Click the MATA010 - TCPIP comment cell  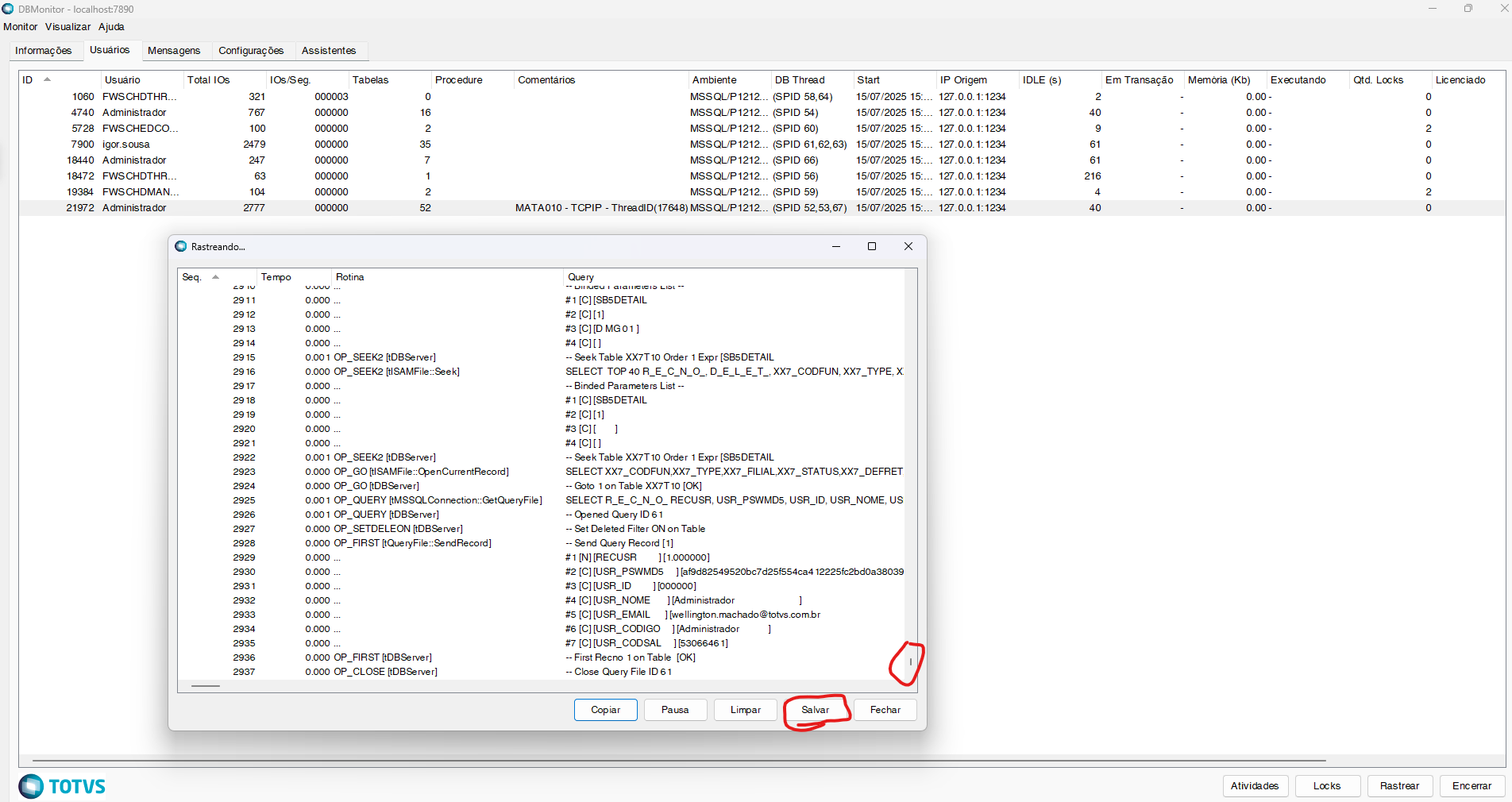click(601, 208)
